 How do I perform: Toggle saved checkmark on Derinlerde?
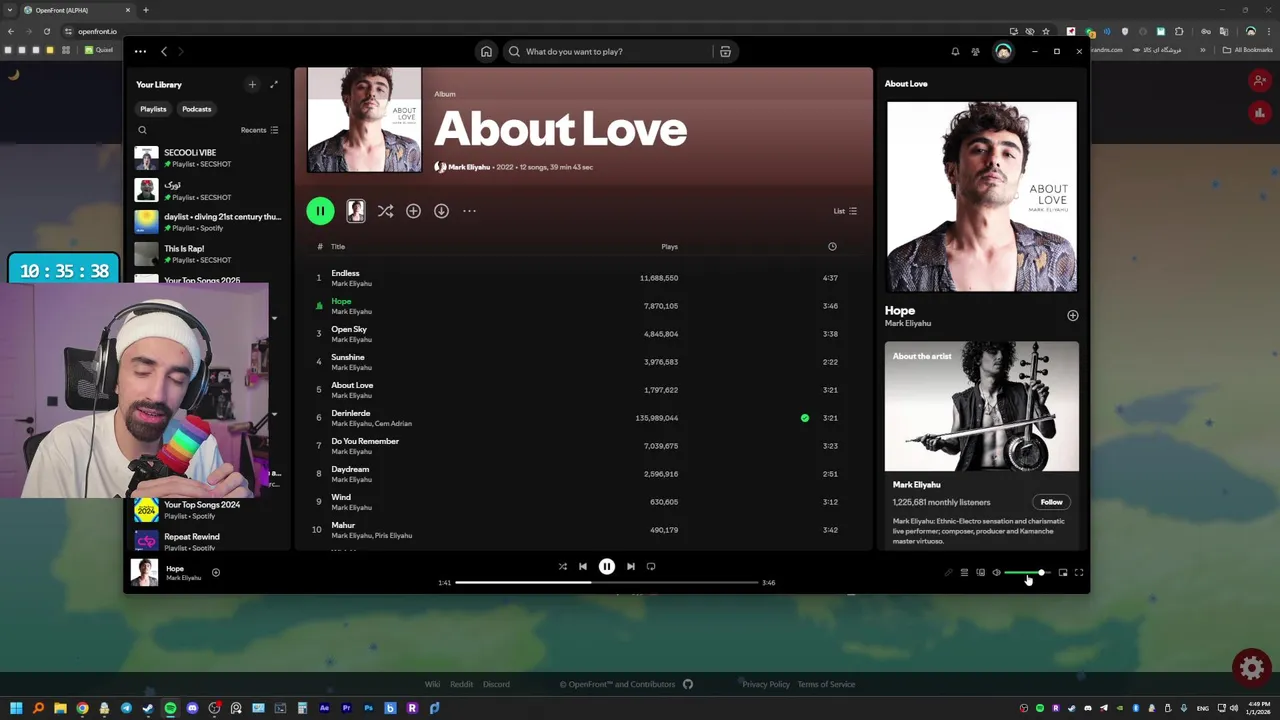(804, 418)
